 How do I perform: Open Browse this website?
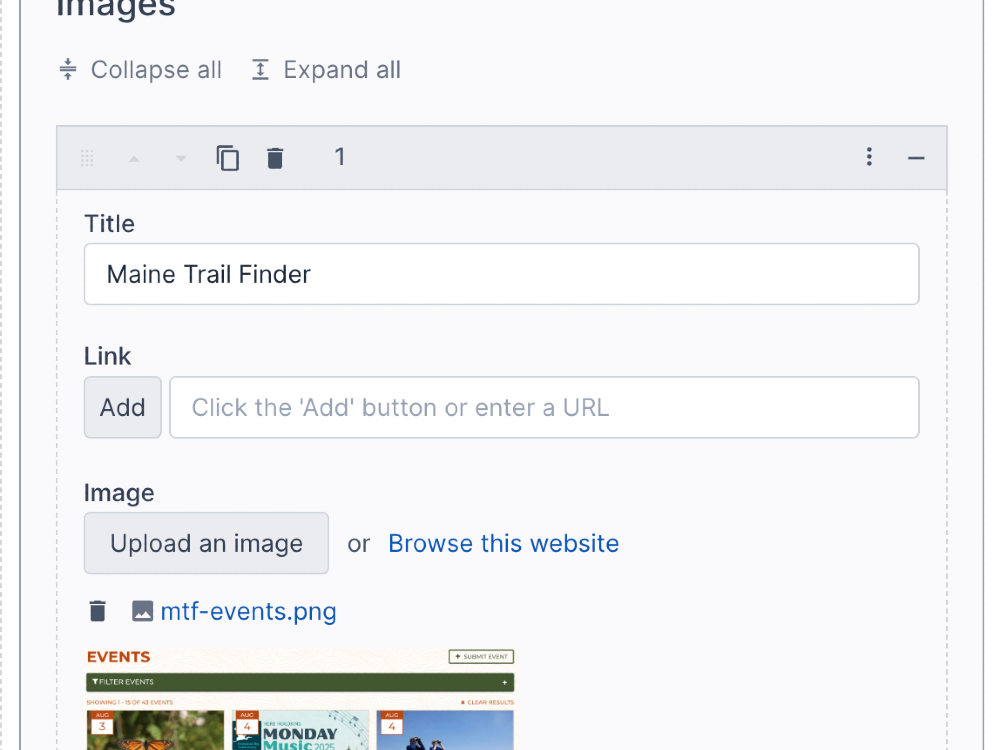503,543
